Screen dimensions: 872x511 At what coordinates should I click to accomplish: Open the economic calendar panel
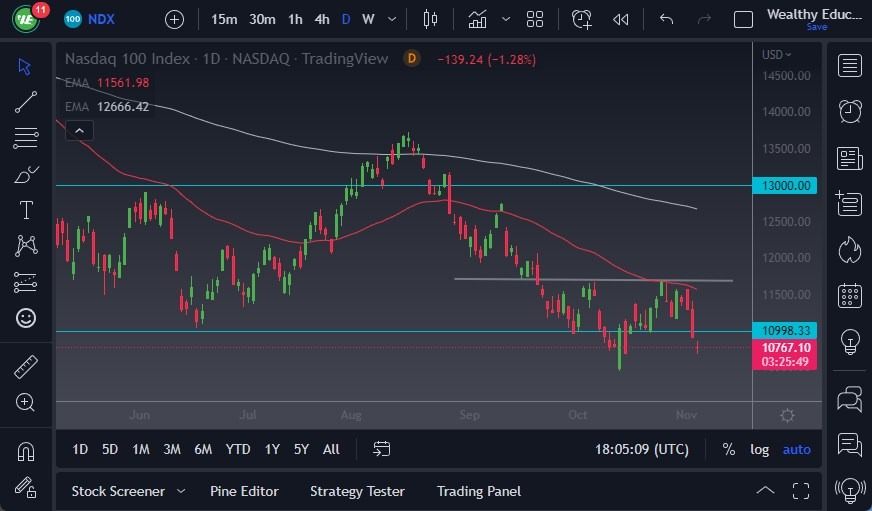[850, 295]
